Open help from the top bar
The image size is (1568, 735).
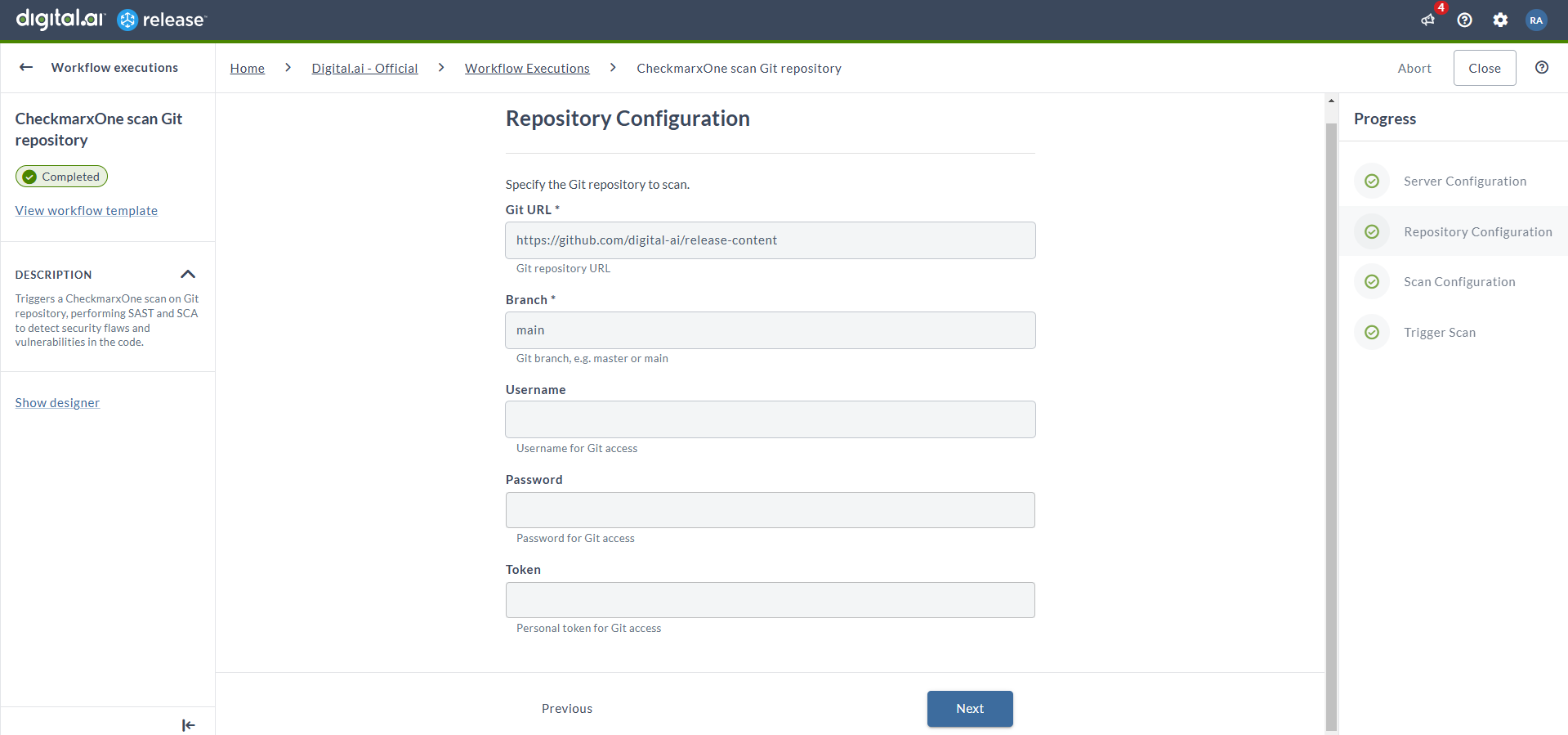click(1464, 20)
